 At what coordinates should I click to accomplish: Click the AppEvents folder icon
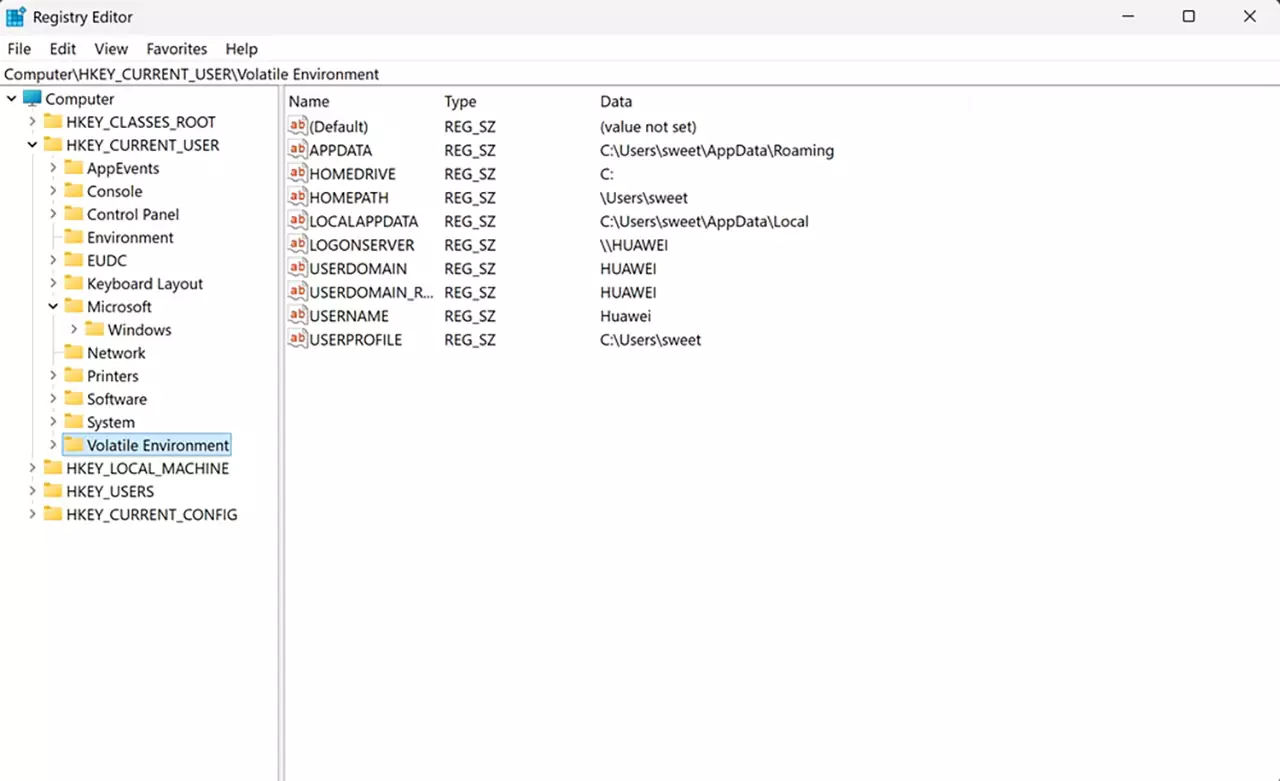[x=73, y=168]
